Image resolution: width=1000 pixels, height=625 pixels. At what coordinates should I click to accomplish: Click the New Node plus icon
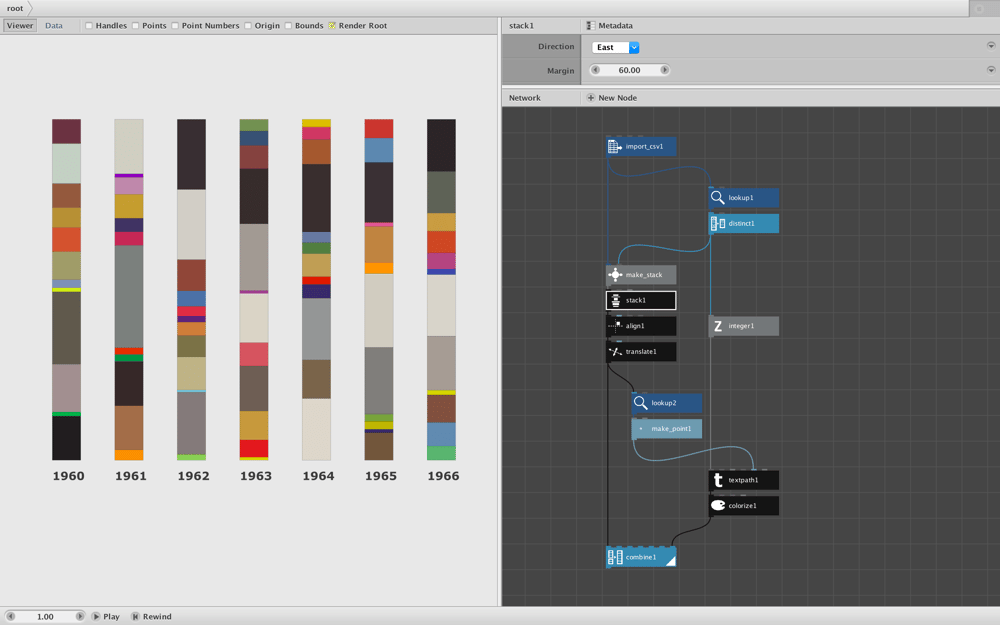[x=591, y=98]
